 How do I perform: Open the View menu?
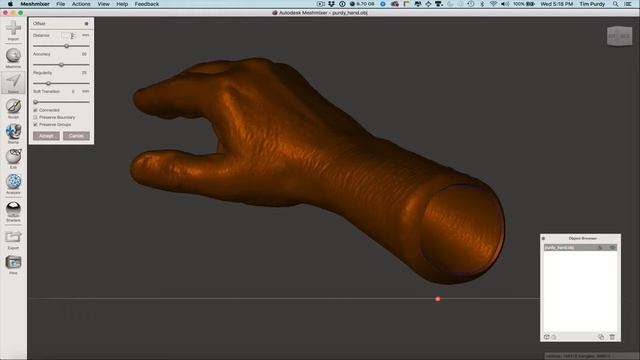(x=104, y=4)
